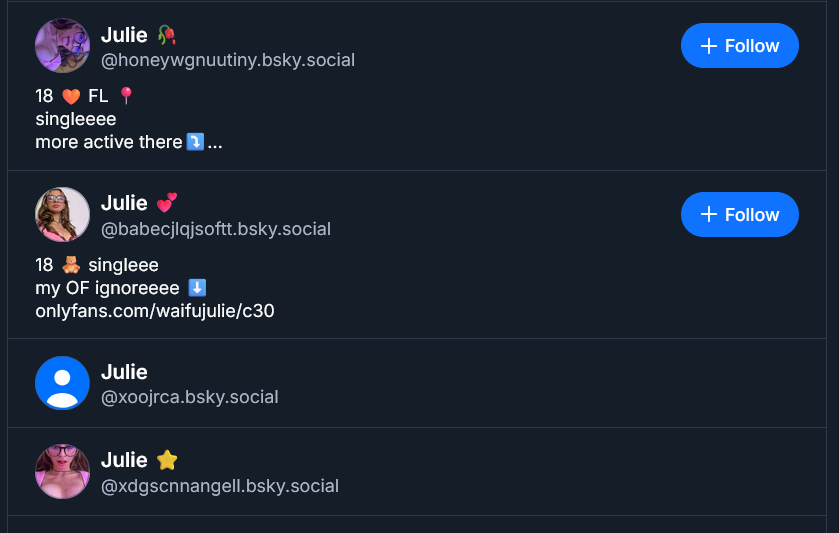Open the @xoojrca.bsky.social handle
Image resolution: width=839 pixels, height=533 pixels.
click(x=190, y=397)
